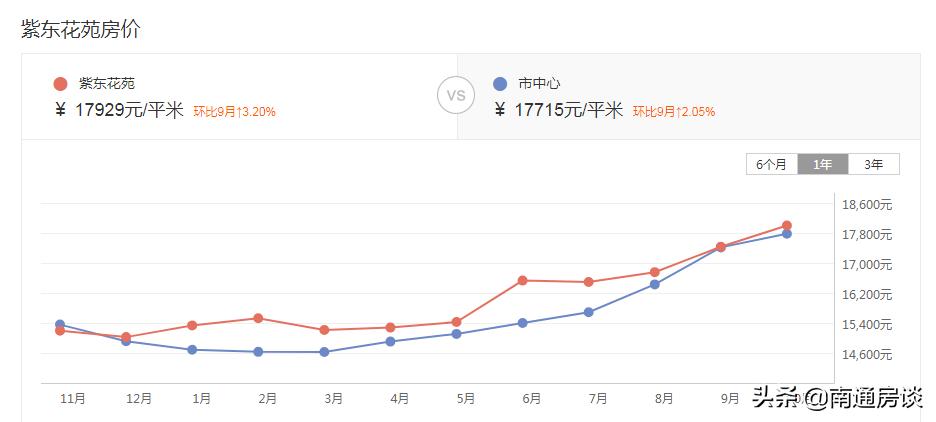The height and width of the screenshot is (422, 936).
Task: Click the 18,600元 y-axis label
Action: (x=867, y=205)
